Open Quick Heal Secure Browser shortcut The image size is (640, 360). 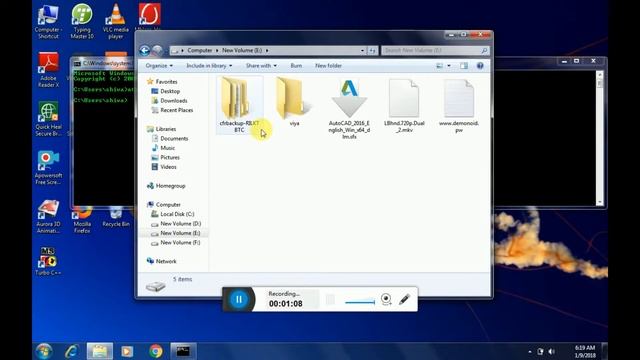click(49, 118)
